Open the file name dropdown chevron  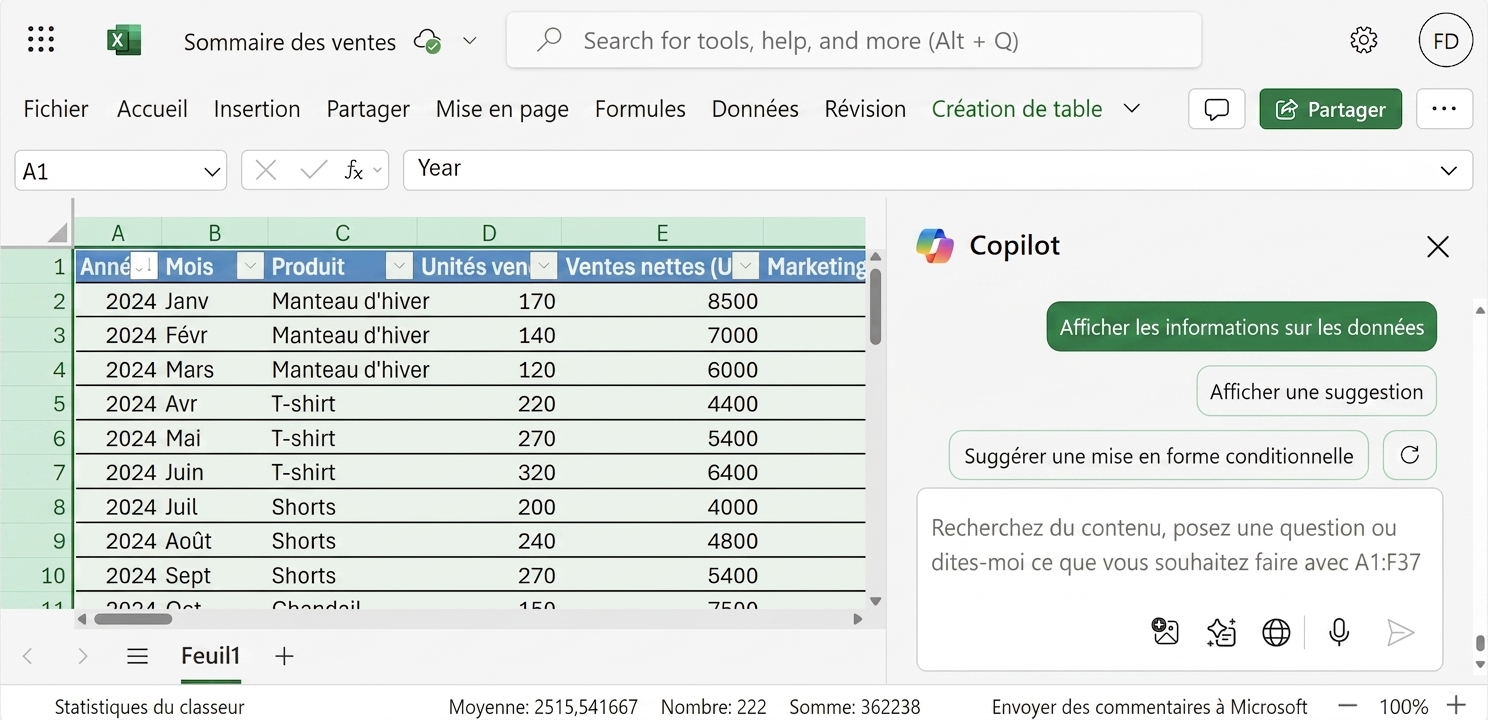469,41
